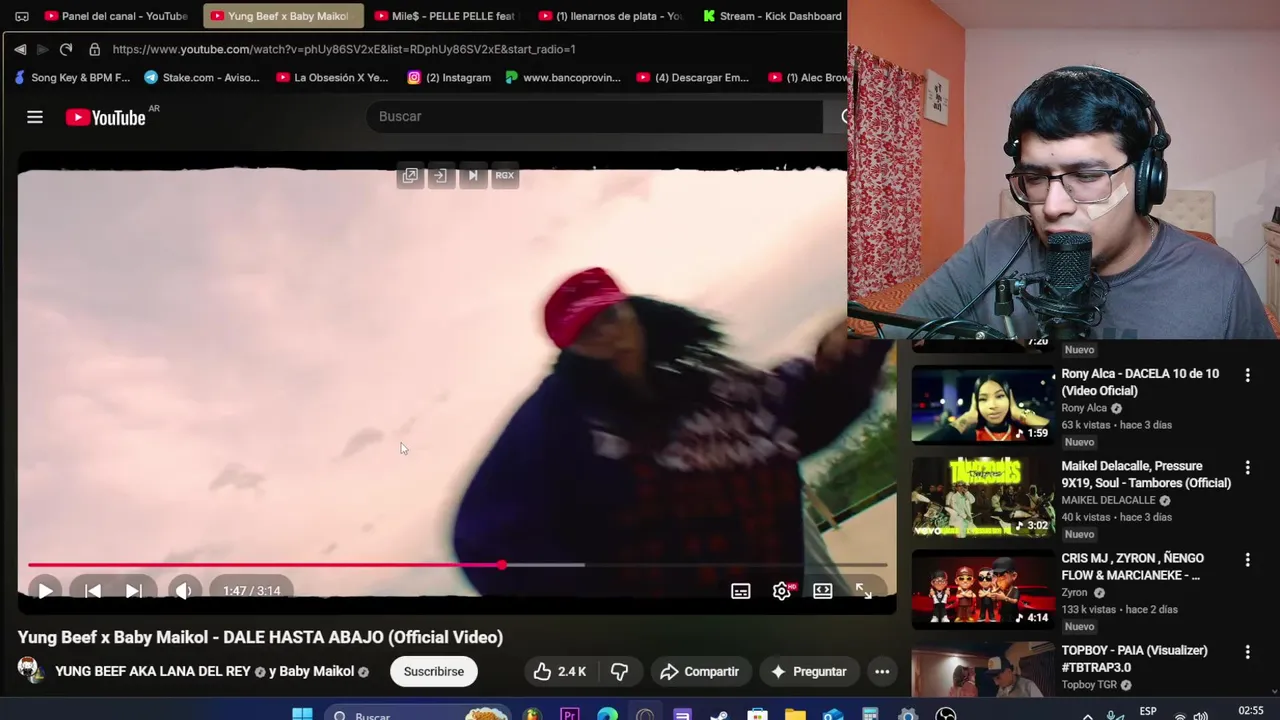Open OBS Studio from taskbar
The width and height of the screenshot is (1280, 720).
945,715
